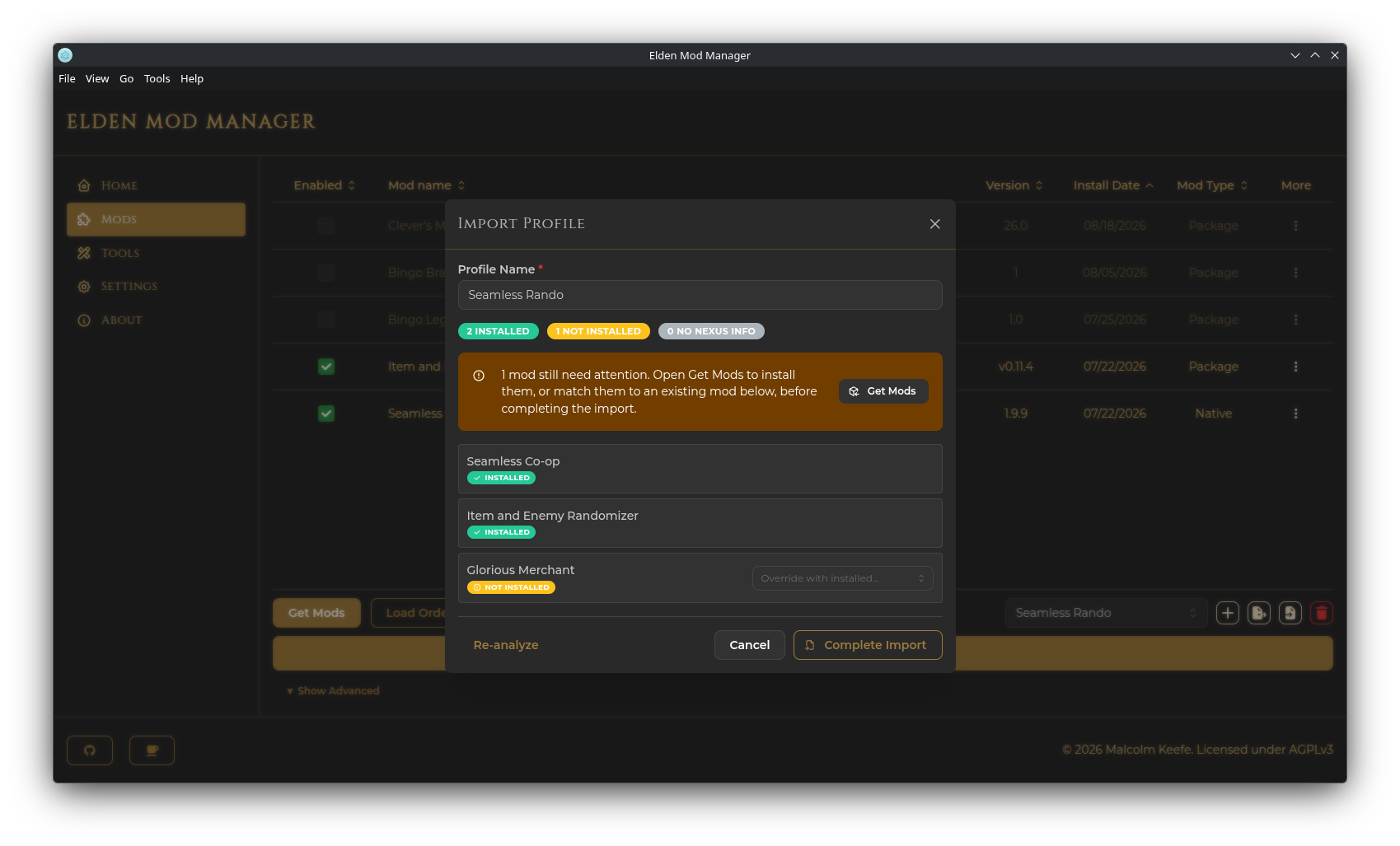This screenshot has width=1400, height=846.
Task: Sort by Install Date column
Action: [1113, 185]
